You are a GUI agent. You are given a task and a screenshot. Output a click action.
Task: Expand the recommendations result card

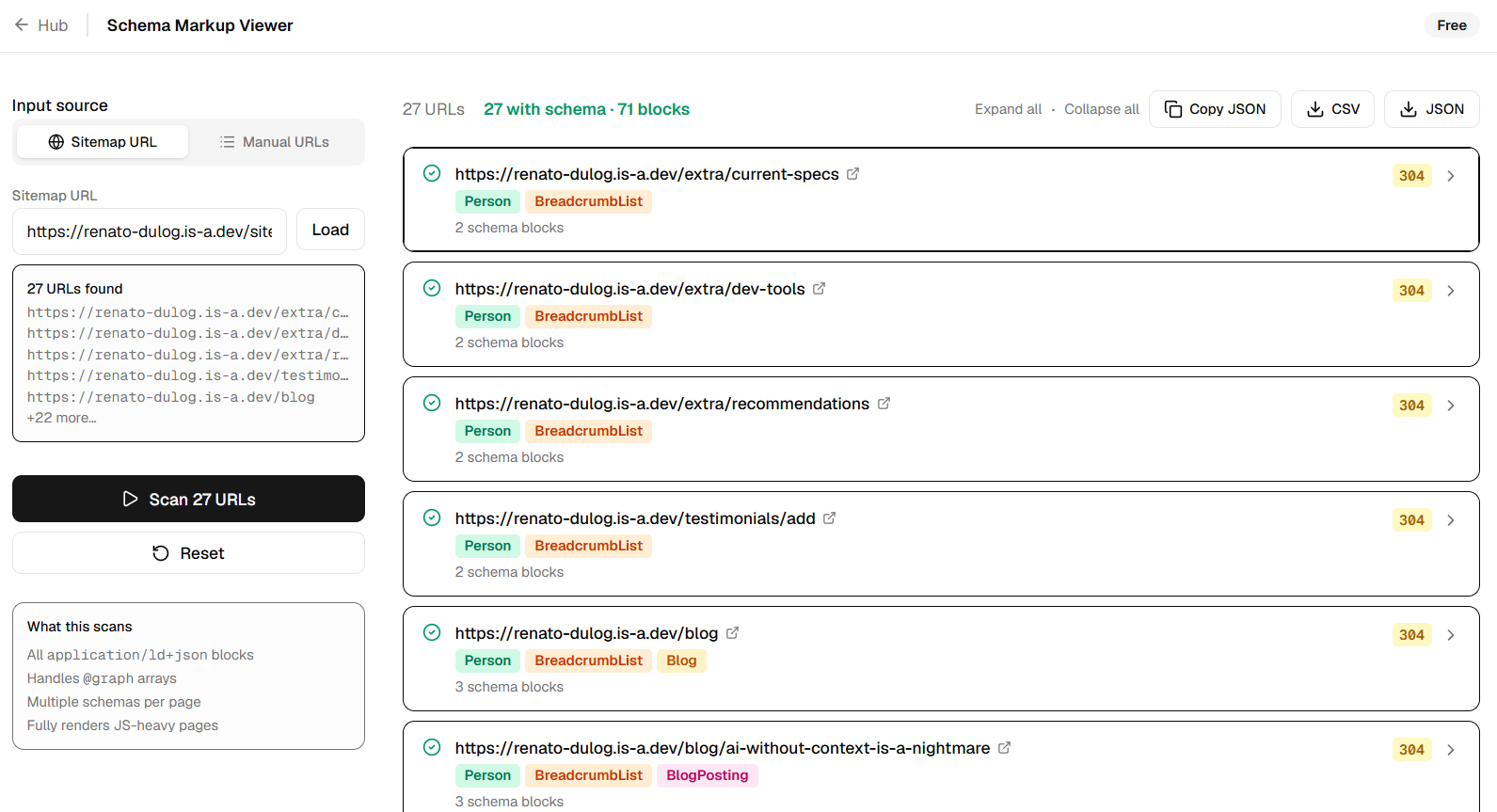pos(1451,406)
